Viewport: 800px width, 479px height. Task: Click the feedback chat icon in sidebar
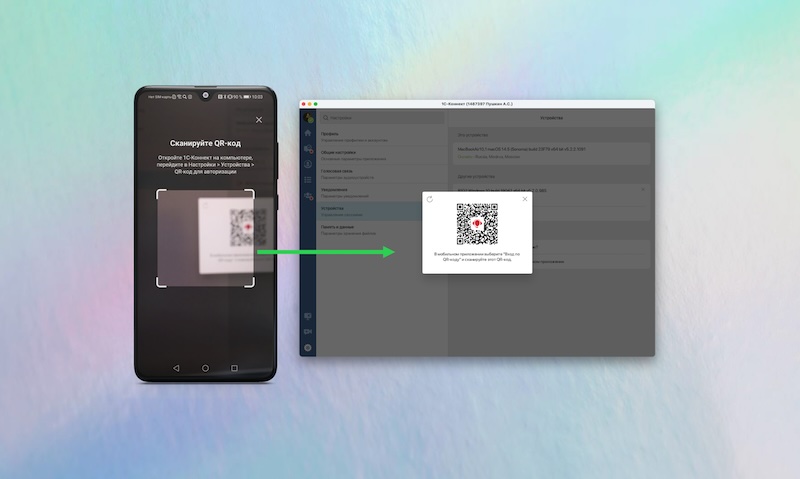click(308, 316)
